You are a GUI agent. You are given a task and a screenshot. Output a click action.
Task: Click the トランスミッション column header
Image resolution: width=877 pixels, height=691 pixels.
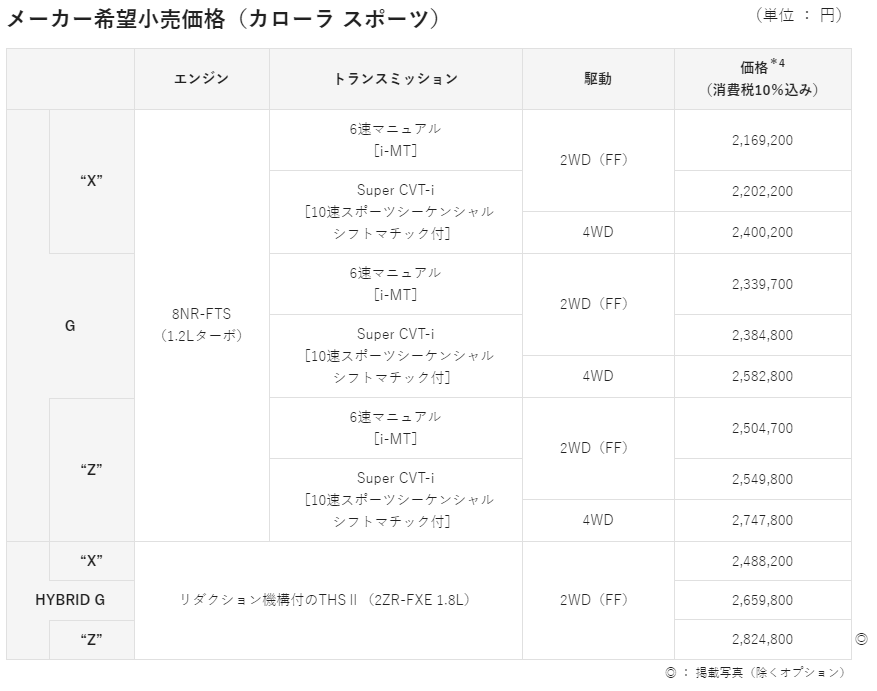395,79
